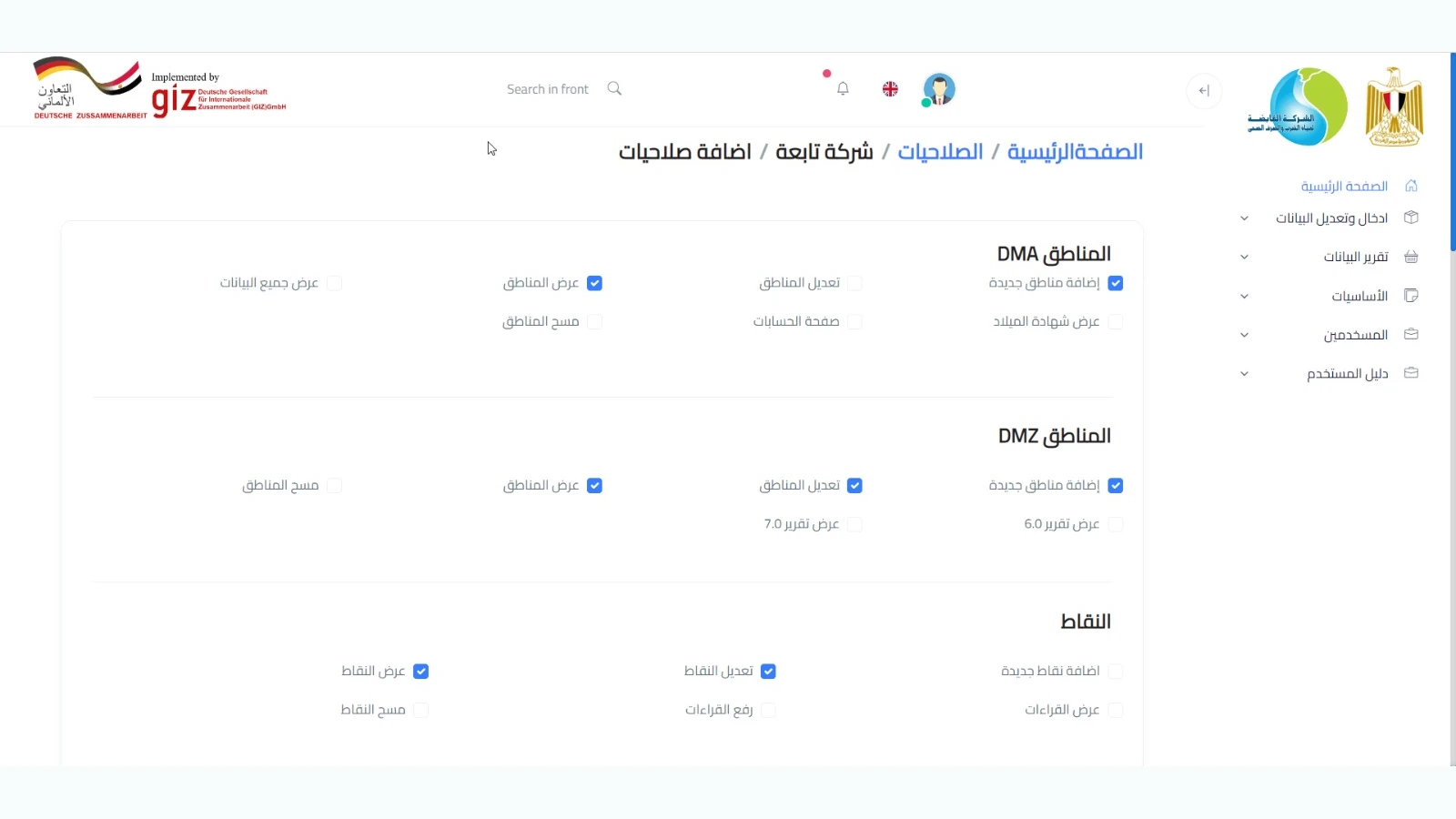Check مسح النقاط checkbox
Screen dimensions: 1456x819
(x=420, y=710)
